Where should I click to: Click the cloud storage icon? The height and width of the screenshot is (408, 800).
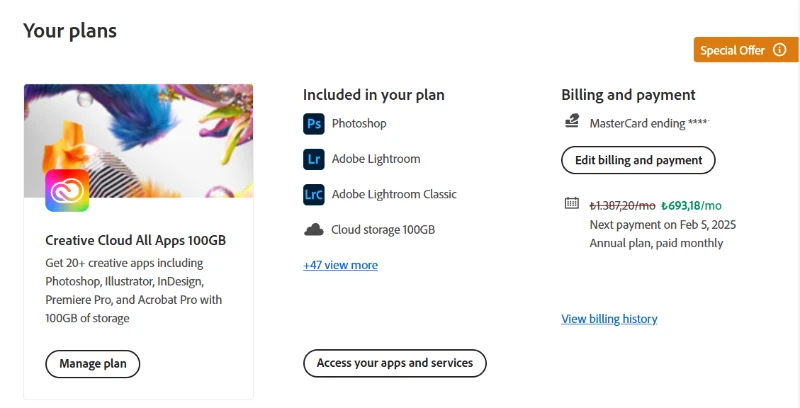pyautogui.click(x=313, y=230)
